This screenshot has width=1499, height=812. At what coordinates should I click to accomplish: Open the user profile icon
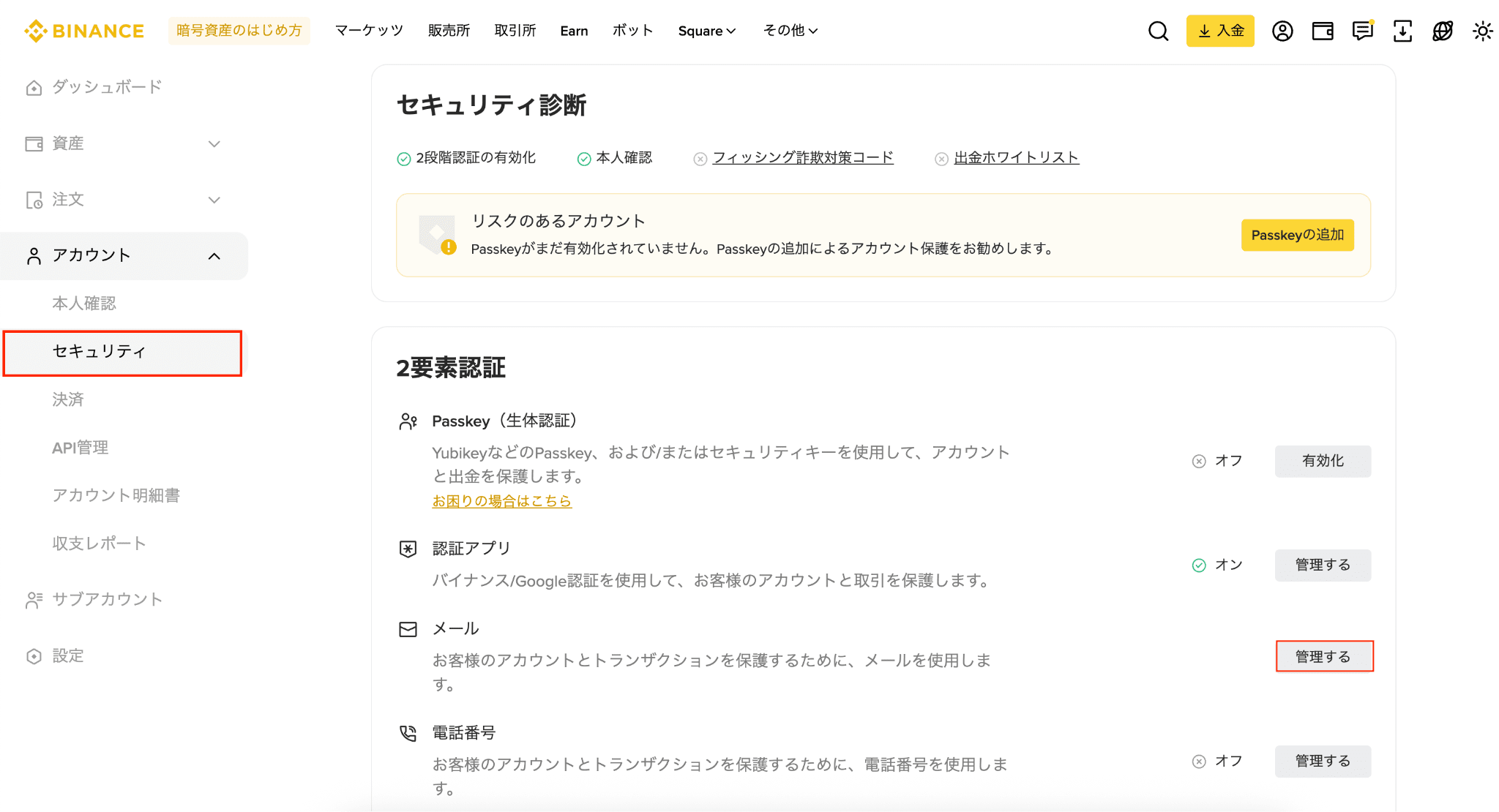click(x=1282, y=31)
